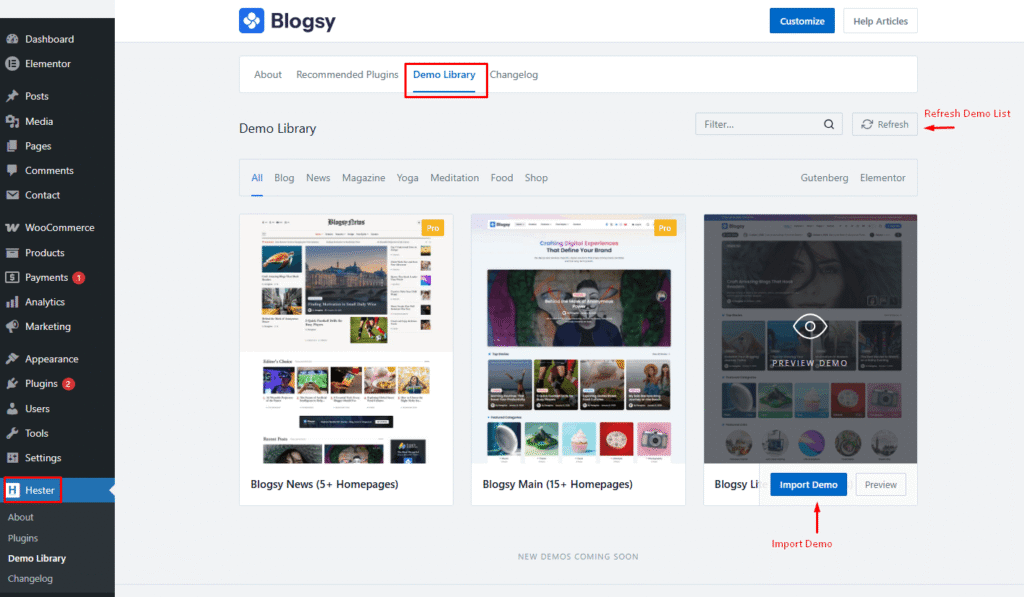Click the Posts pushpin icon
Screen dimensions: 1024x597
tap(12, 96)
